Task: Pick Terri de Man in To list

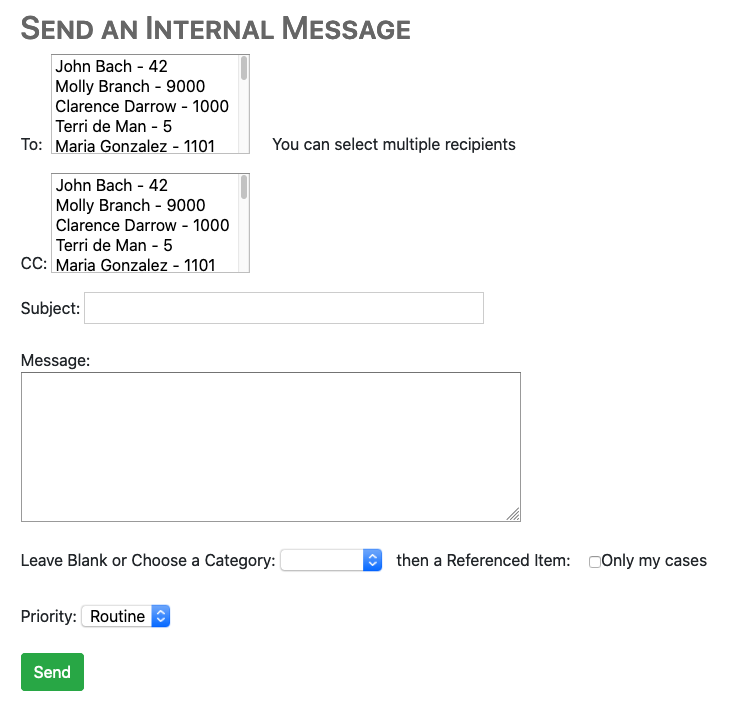Action: coord(114,127)
